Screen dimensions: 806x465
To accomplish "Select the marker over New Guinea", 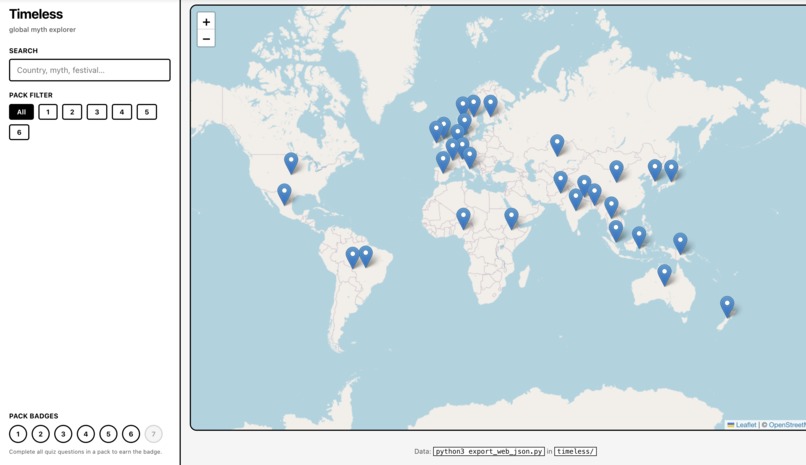I will 680,243.
